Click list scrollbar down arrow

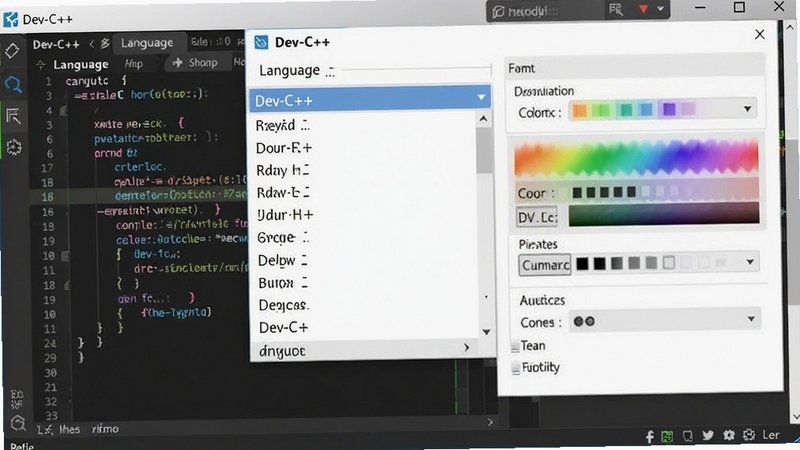point(486,332)
